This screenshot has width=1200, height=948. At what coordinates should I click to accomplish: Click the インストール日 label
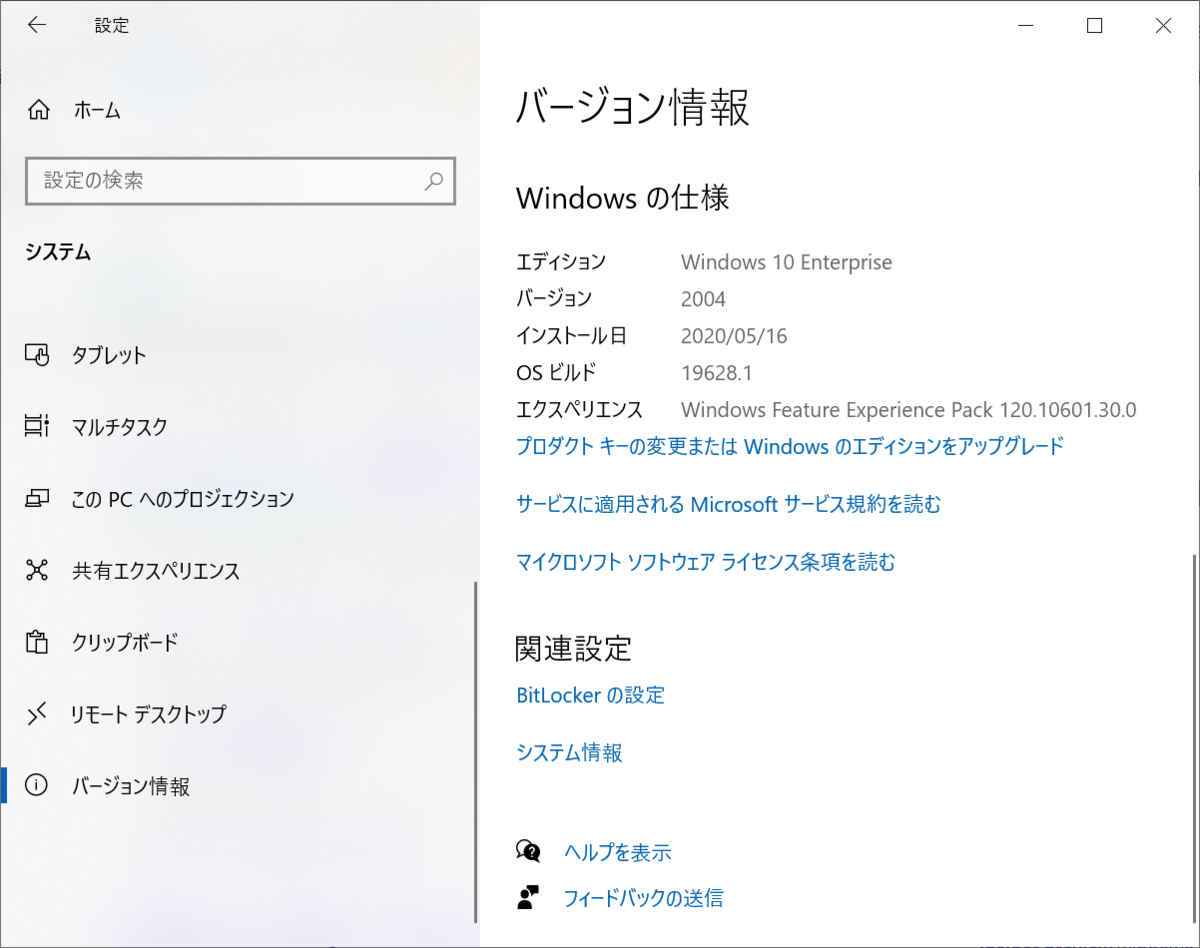point(572,336)
